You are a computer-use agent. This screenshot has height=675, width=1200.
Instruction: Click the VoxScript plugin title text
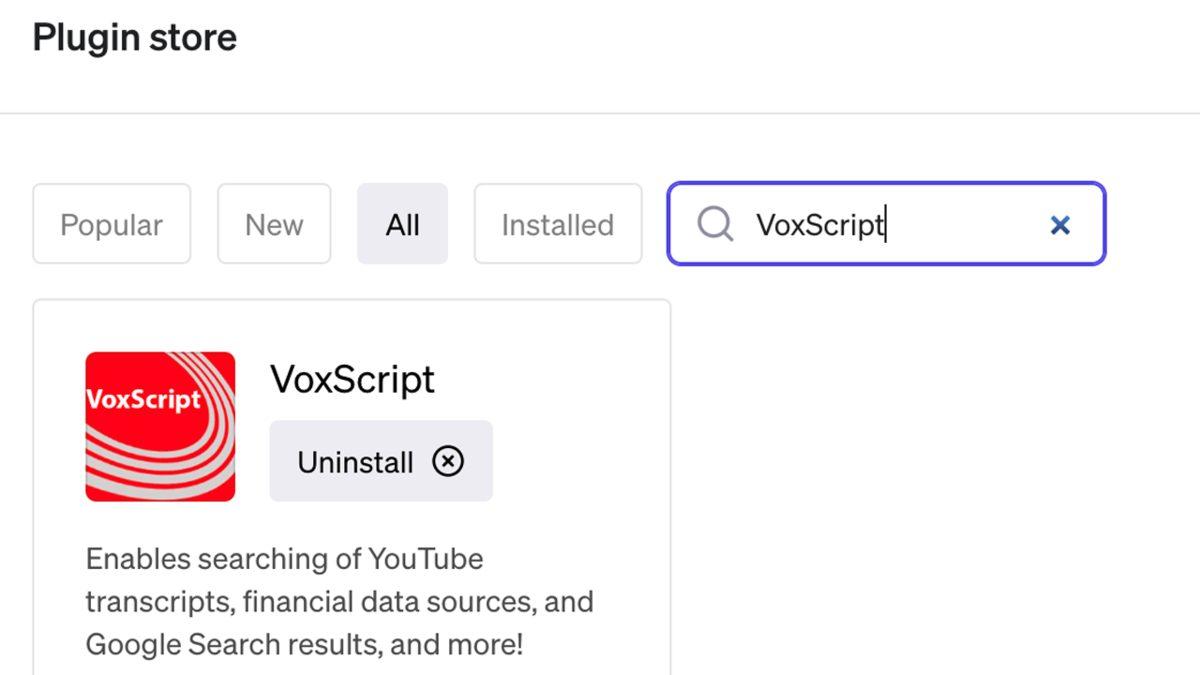pyautogui.click(x=352, y=380)
